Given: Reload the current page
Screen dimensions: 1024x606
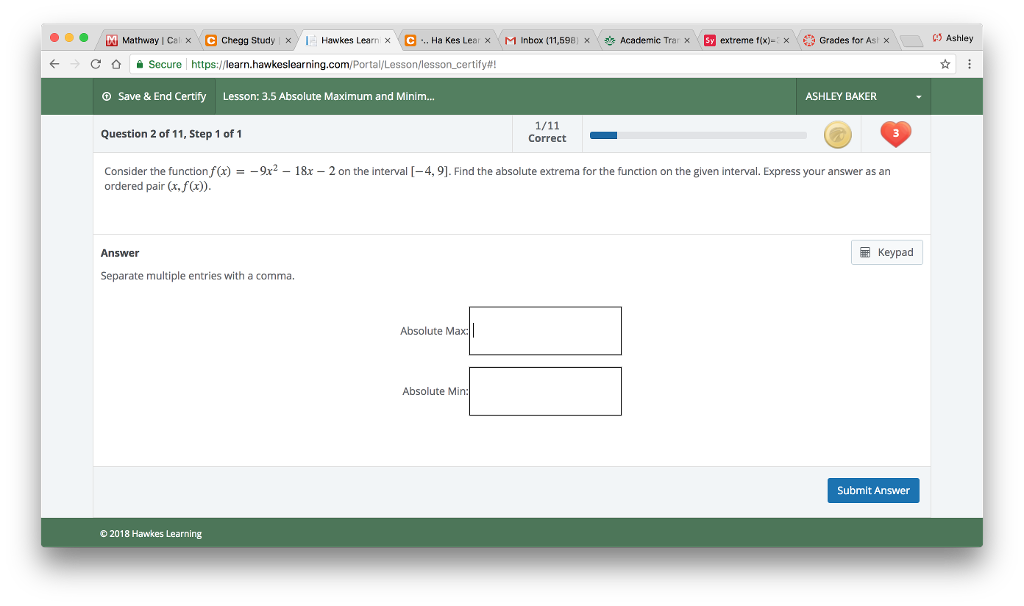Looking at the screenshot, I should tap(95, 62).
